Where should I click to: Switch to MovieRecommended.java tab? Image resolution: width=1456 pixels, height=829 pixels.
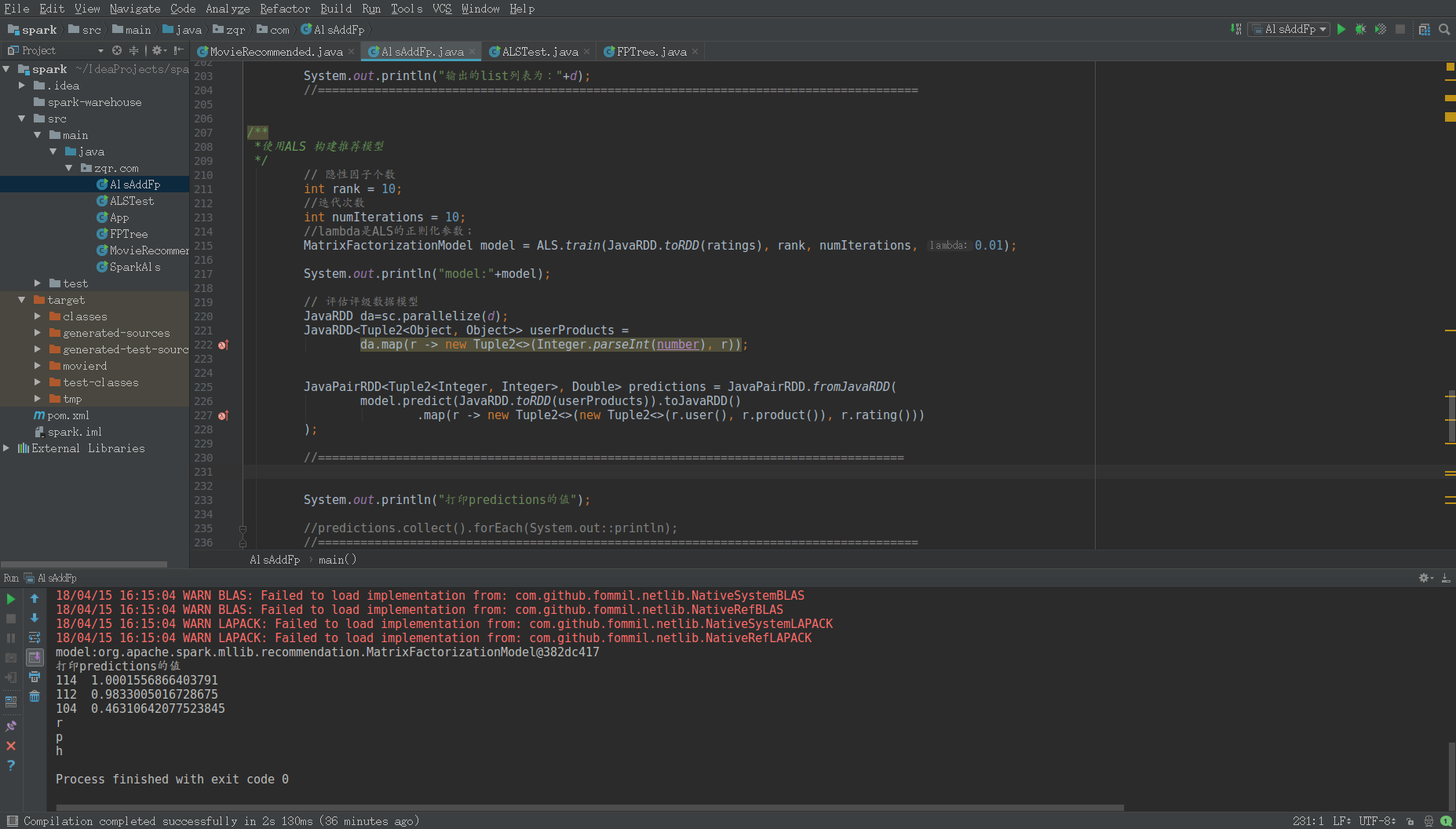(276, 52)
